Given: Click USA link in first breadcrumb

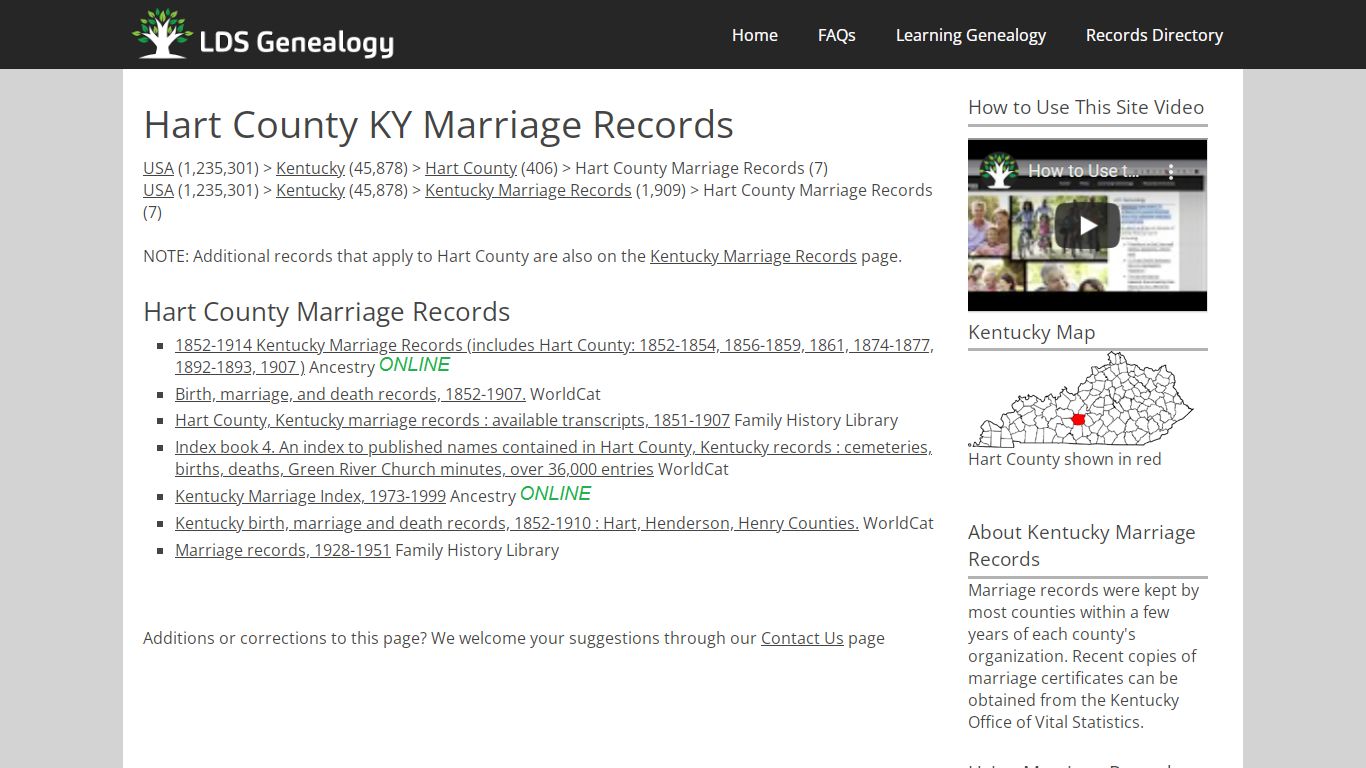Looking at the screenshot, I should (x=158, y=168).
